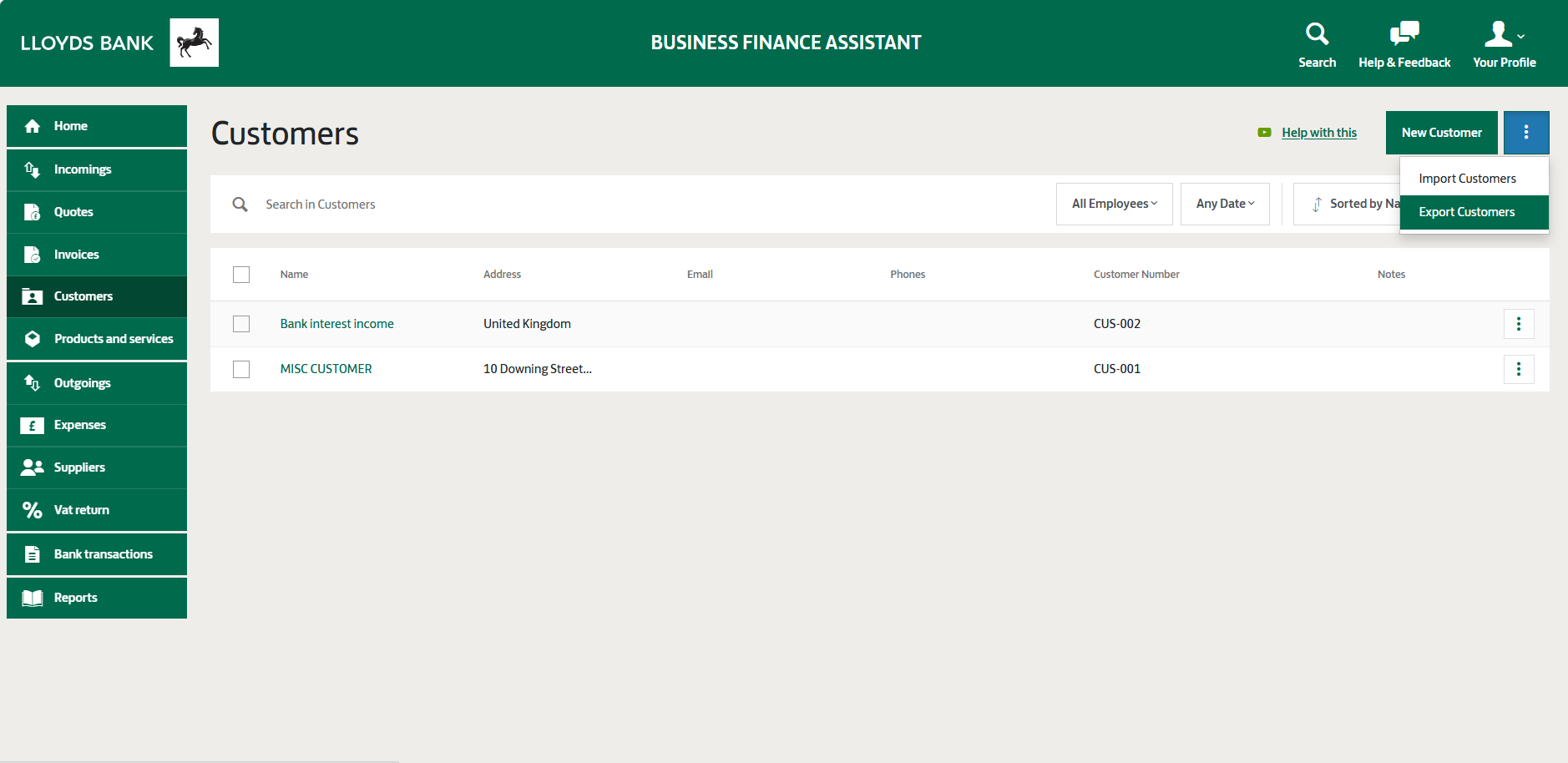Click the Name column header
This screenshot has width=1568, height=763.
pos(295,275)
